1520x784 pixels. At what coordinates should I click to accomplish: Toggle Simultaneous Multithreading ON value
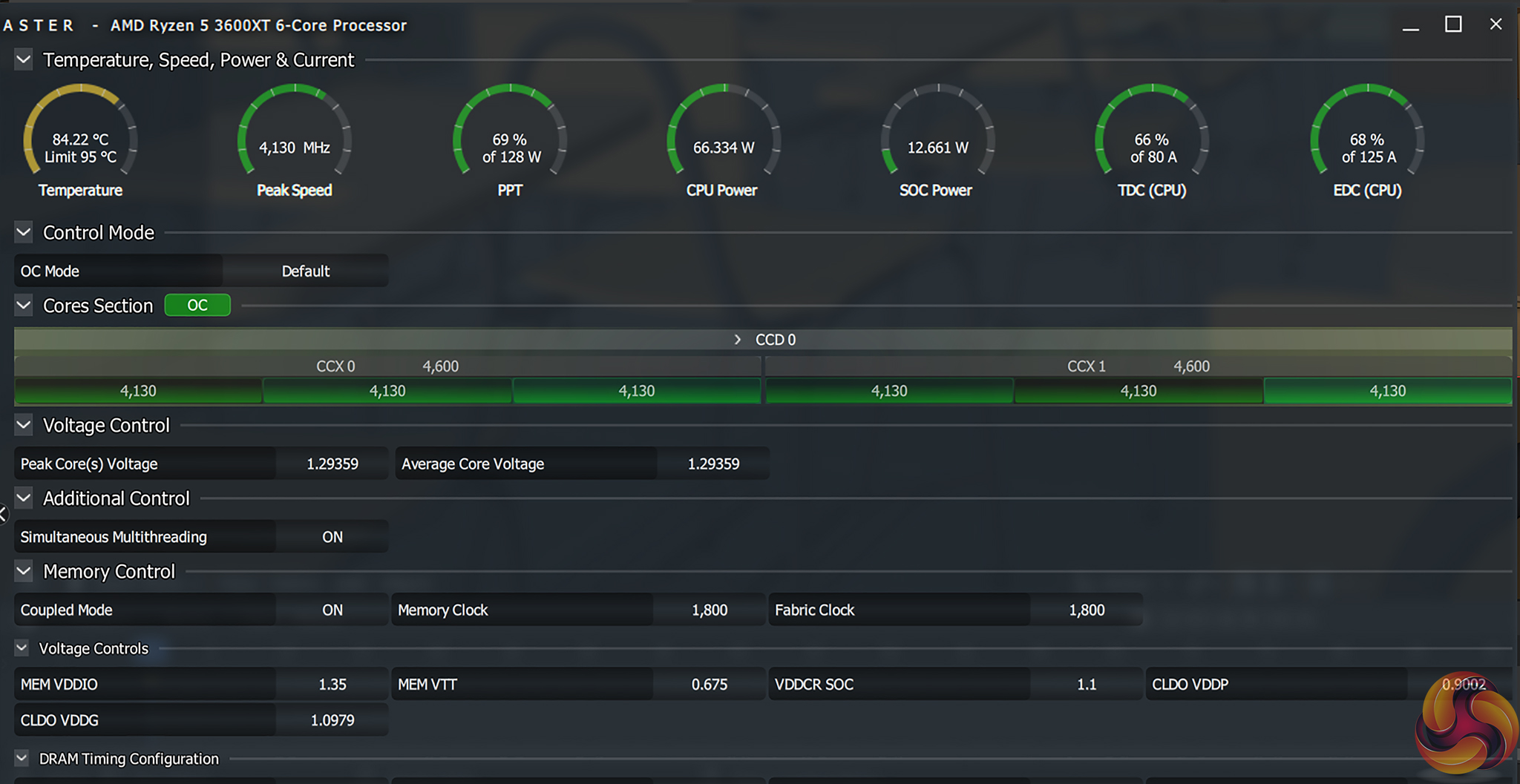[x=332, y=536]
